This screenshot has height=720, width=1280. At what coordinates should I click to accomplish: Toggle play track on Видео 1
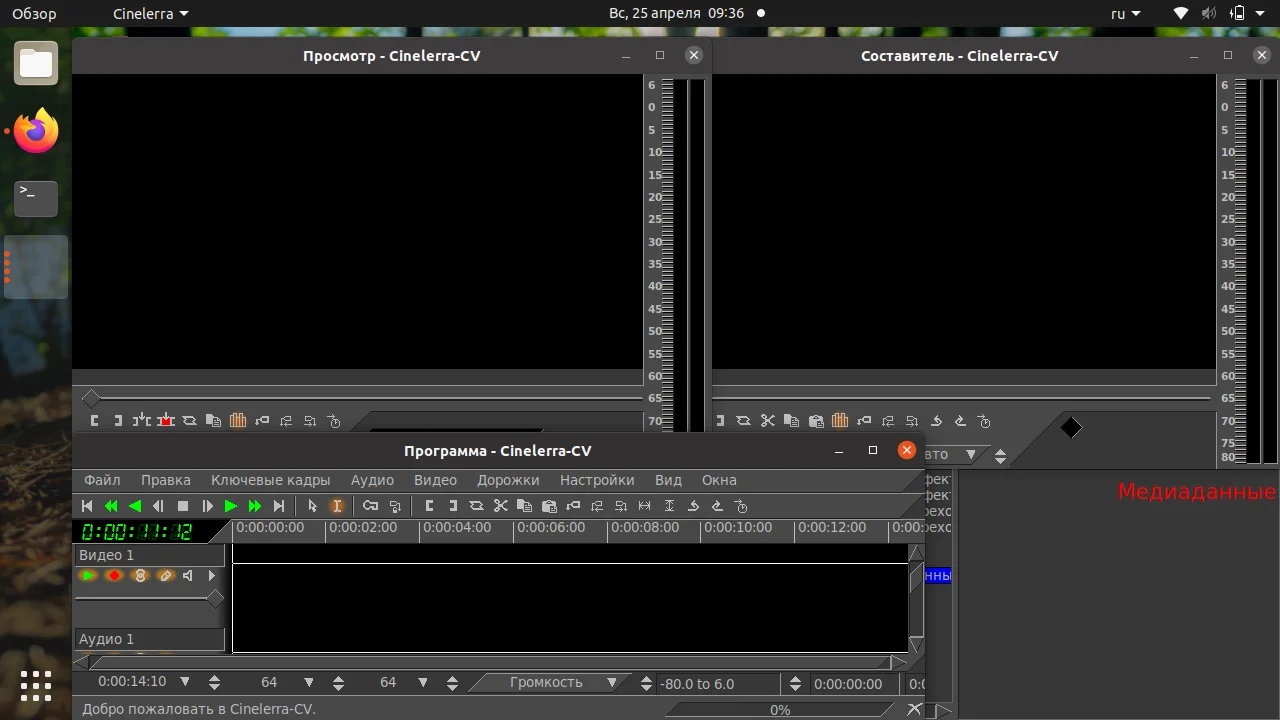[x=88, y=576]
